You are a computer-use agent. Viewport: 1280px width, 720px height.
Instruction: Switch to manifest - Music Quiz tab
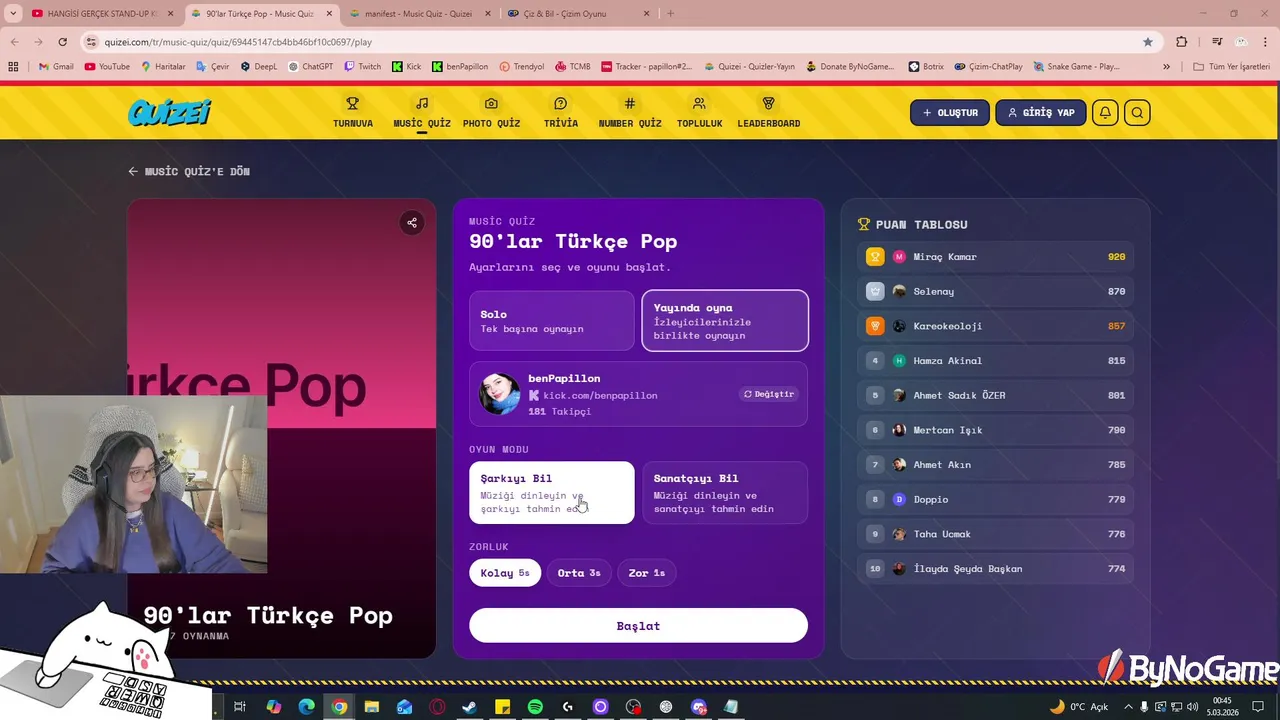[x=418, y=14]
